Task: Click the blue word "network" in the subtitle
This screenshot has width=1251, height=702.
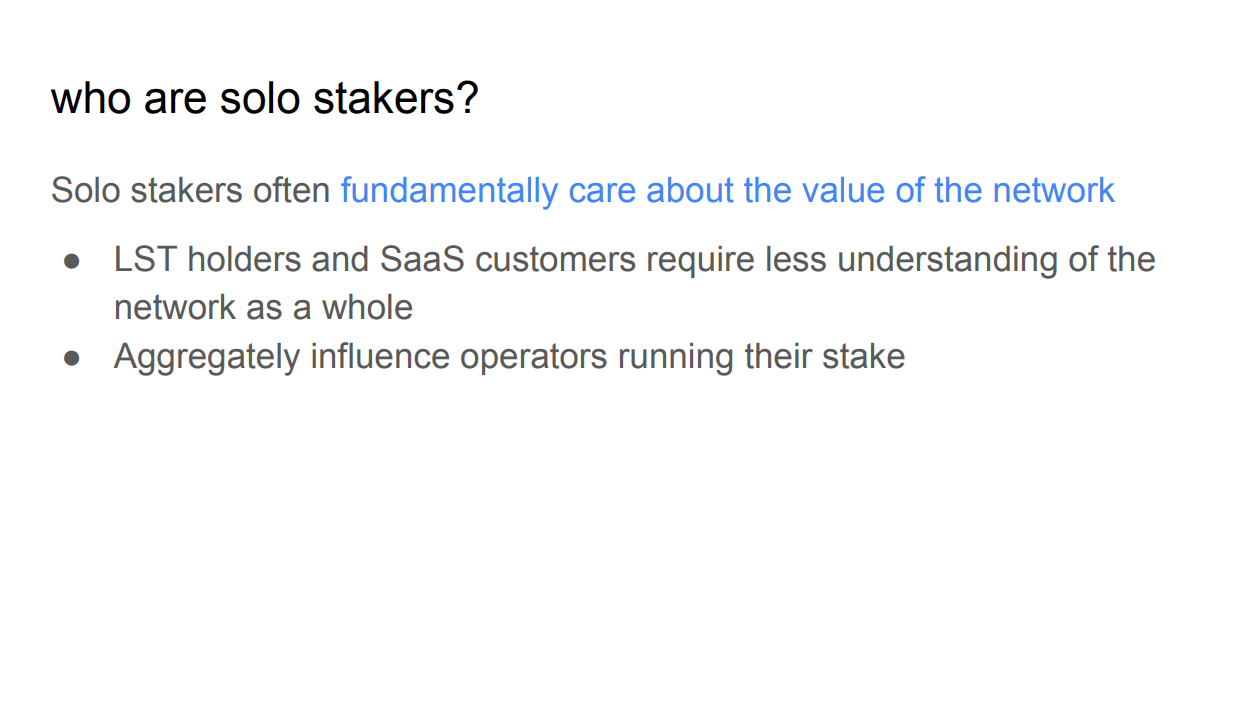Action: click(1053, 190)
